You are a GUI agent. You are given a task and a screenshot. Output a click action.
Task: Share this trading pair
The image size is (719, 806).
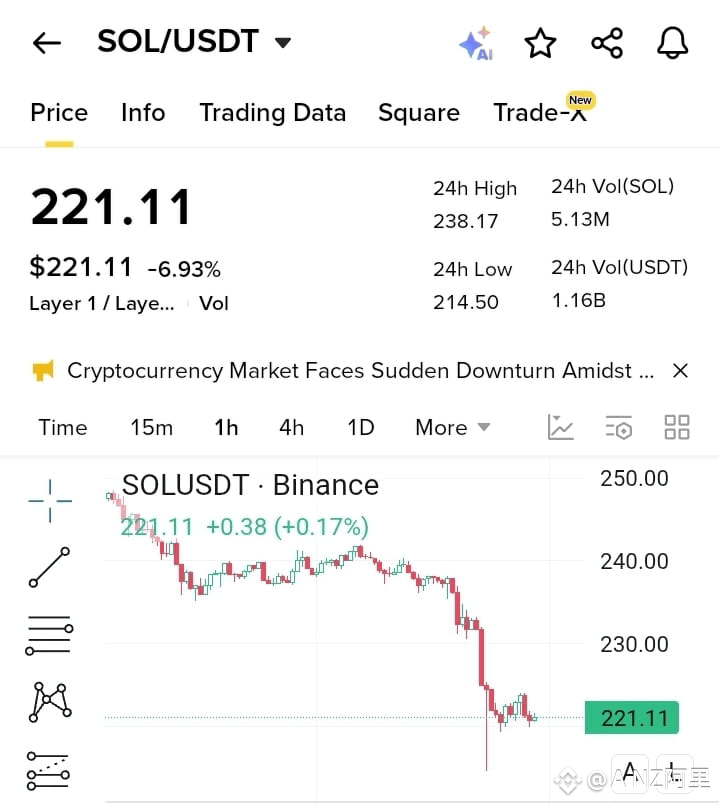(x=607, y=43)
